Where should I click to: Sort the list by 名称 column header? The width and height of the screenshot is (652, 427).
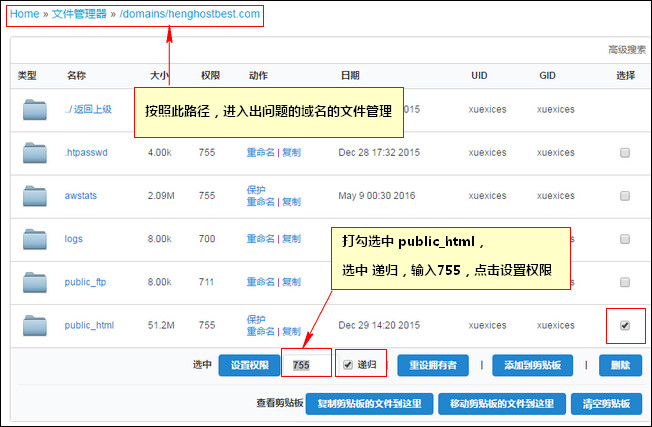click(76, 75)
